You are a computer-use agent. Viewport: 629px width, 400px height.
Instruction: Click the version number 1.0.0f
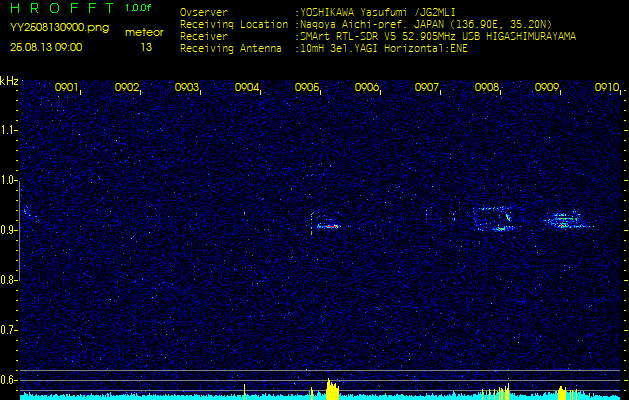pos(138,8)
